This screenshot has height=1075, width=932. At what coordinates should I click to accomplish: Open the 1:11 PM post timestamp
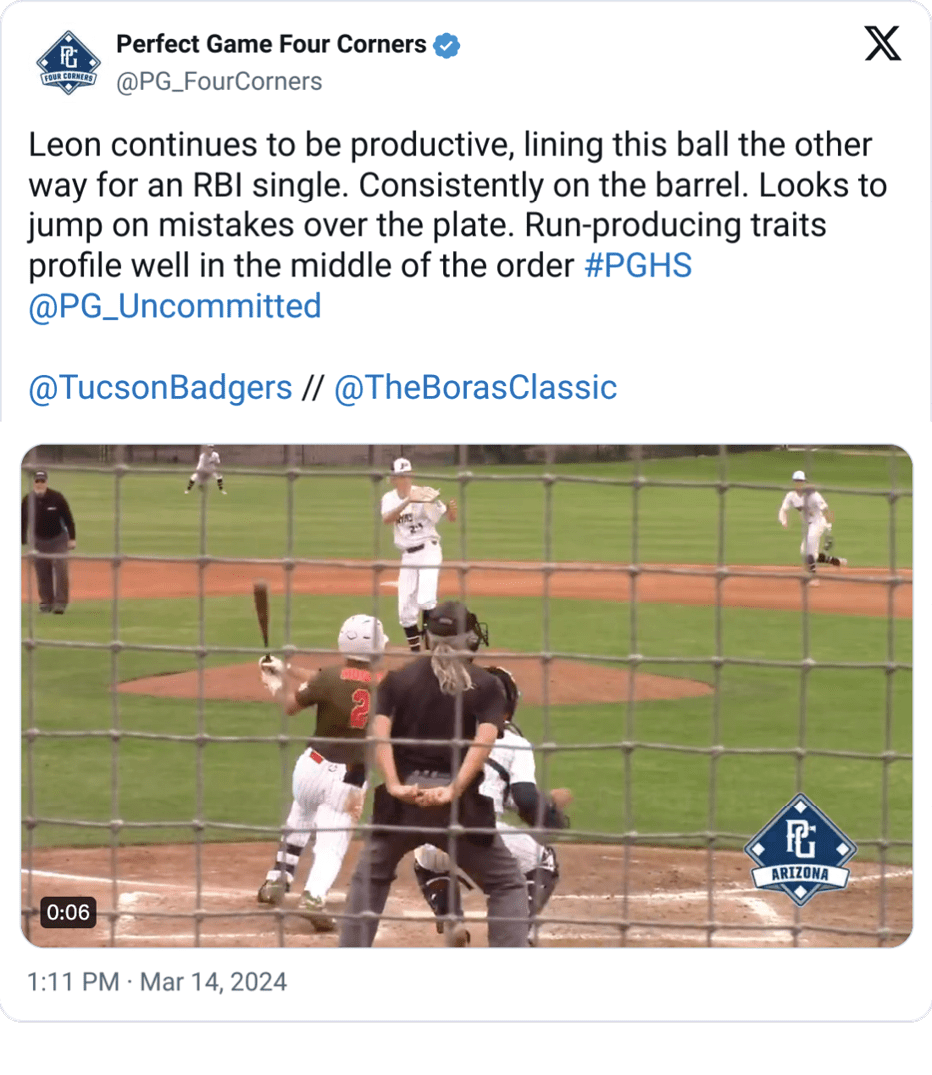tap(74, 981)
